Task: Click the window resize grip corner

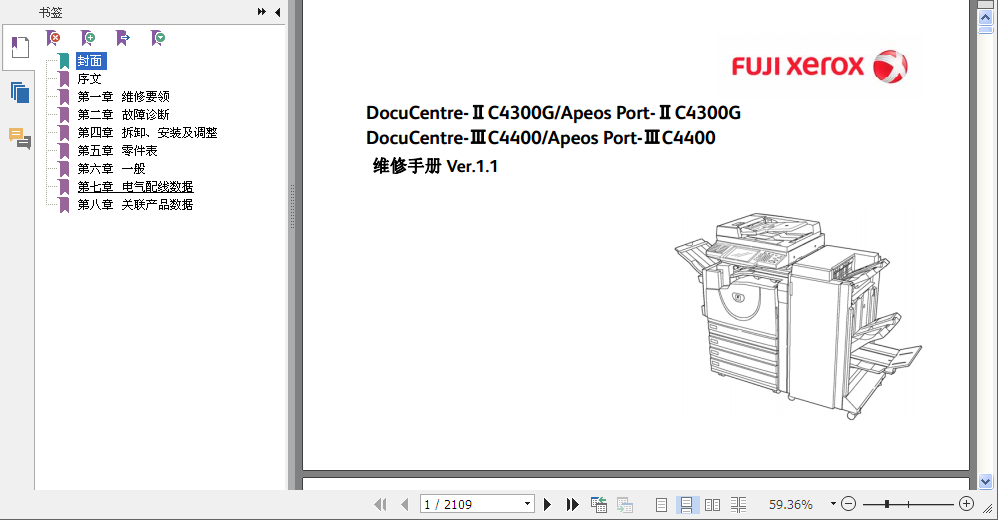Action: 988,510
